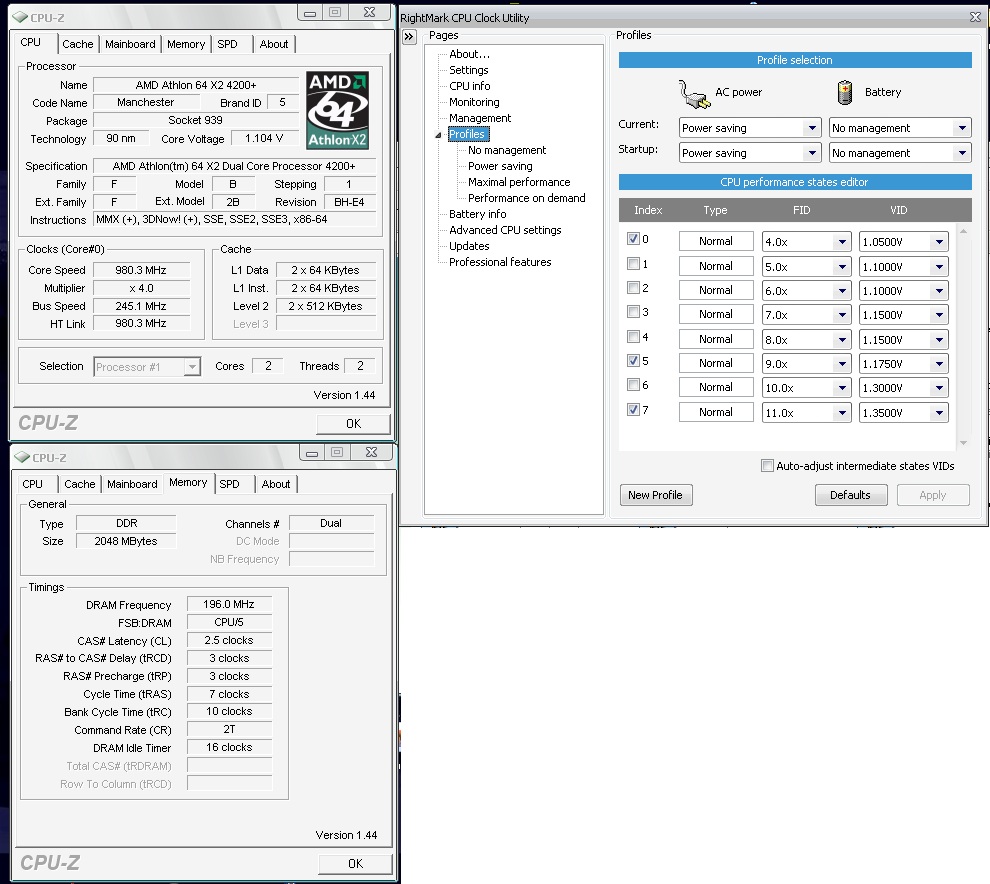Enable performance state index 2
Viewport: 990px width, 884px height.
click(x=633, y=287)
